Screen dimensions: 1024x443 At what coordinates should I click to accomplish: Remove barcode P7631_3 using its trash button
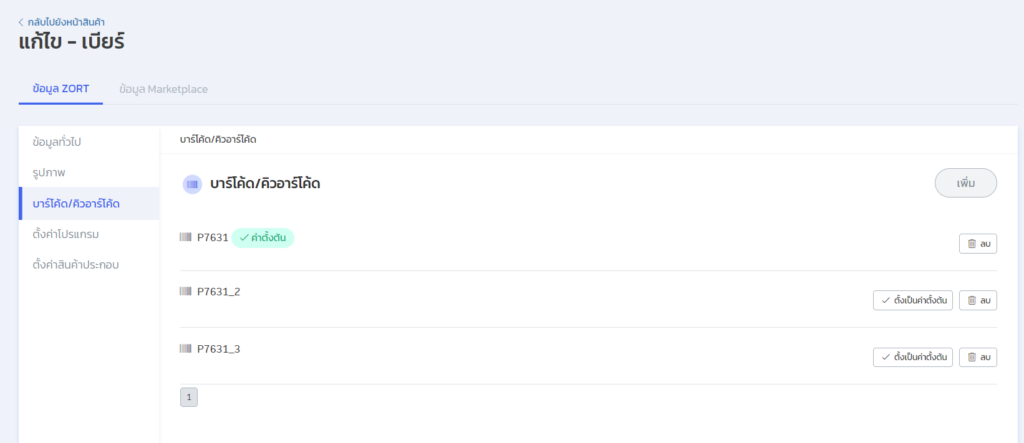coord(978,357)
